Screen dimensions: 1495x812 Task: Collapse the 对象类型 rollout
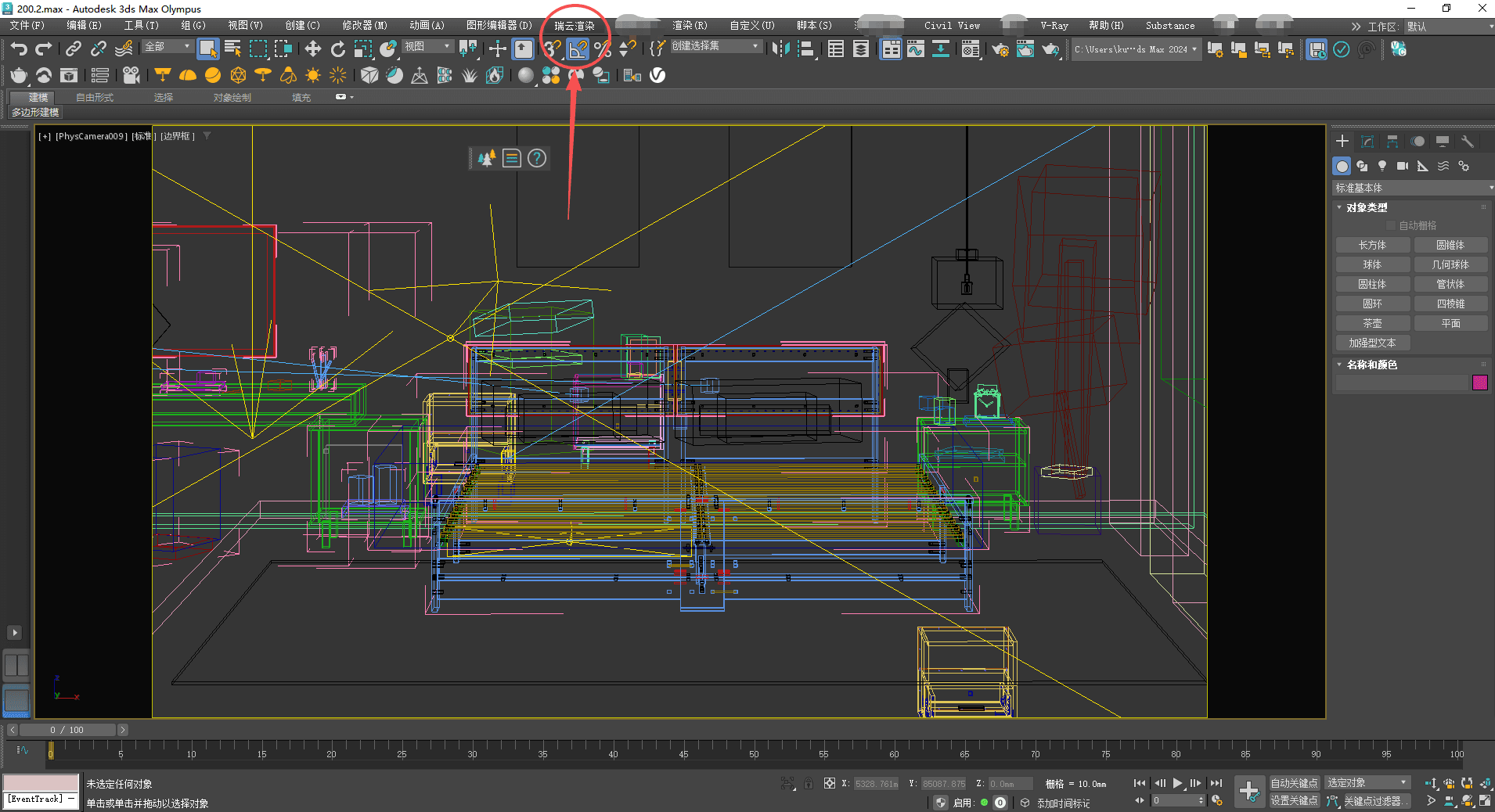pos(1367,207)
